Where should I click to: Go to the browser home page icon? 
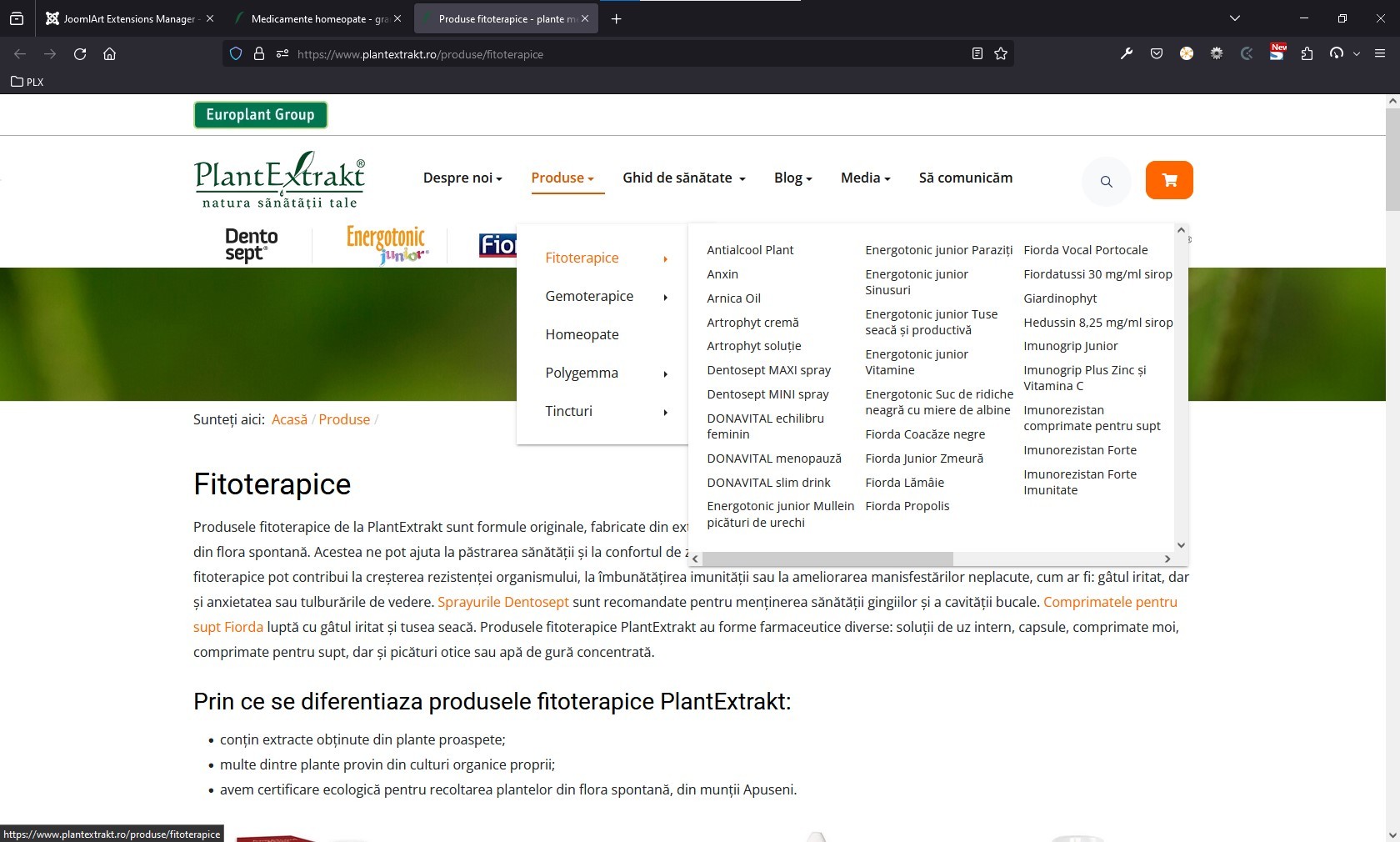[109, 54]
